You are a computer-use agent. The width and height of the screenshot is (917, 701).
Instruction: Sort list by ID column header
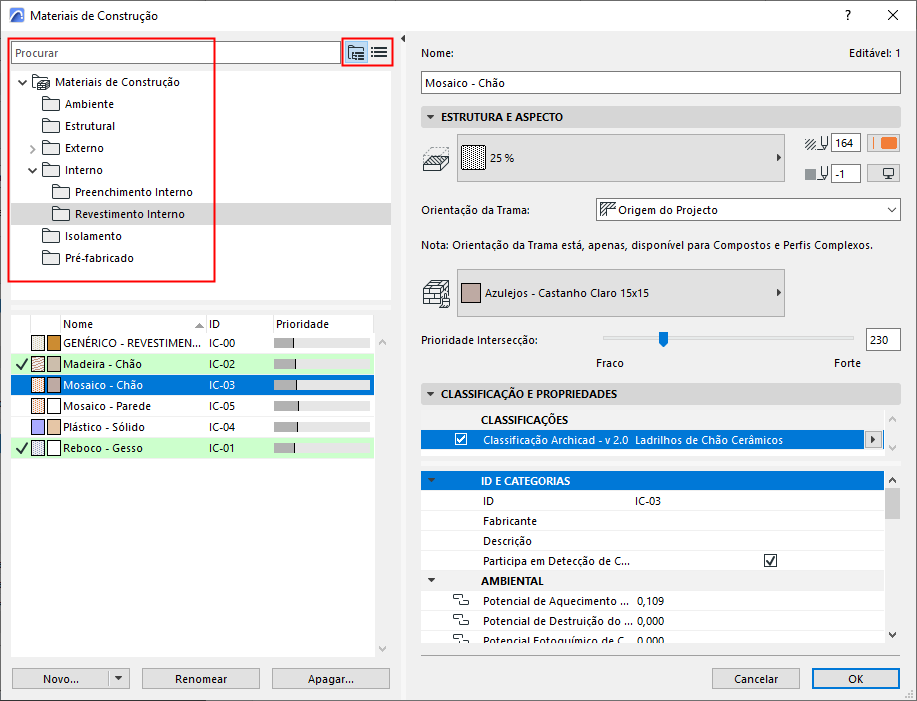click(240, 324)
